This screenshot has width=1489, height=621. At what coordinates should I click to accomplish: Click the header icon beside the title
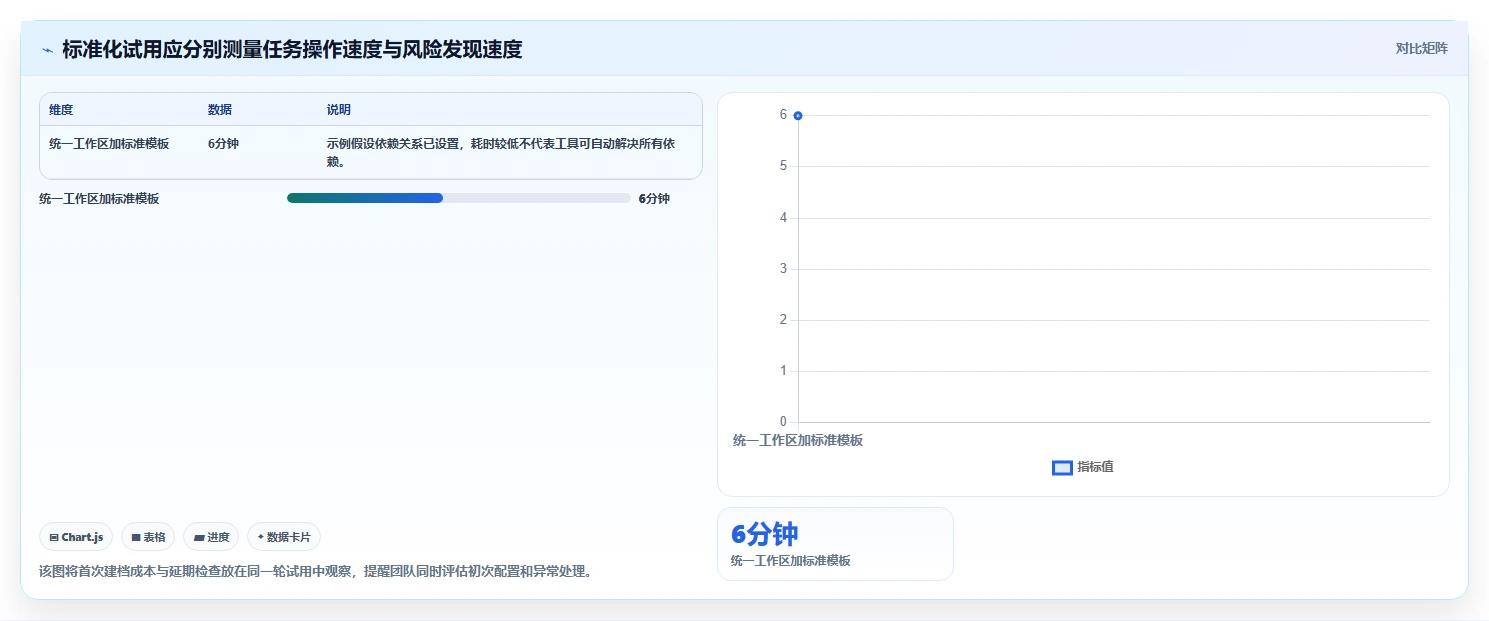click(47, 49)
